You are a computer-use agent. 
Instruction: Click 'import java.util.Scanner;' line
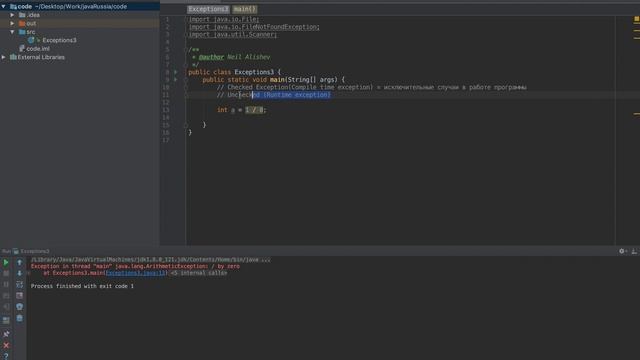(x=233, y=34)
